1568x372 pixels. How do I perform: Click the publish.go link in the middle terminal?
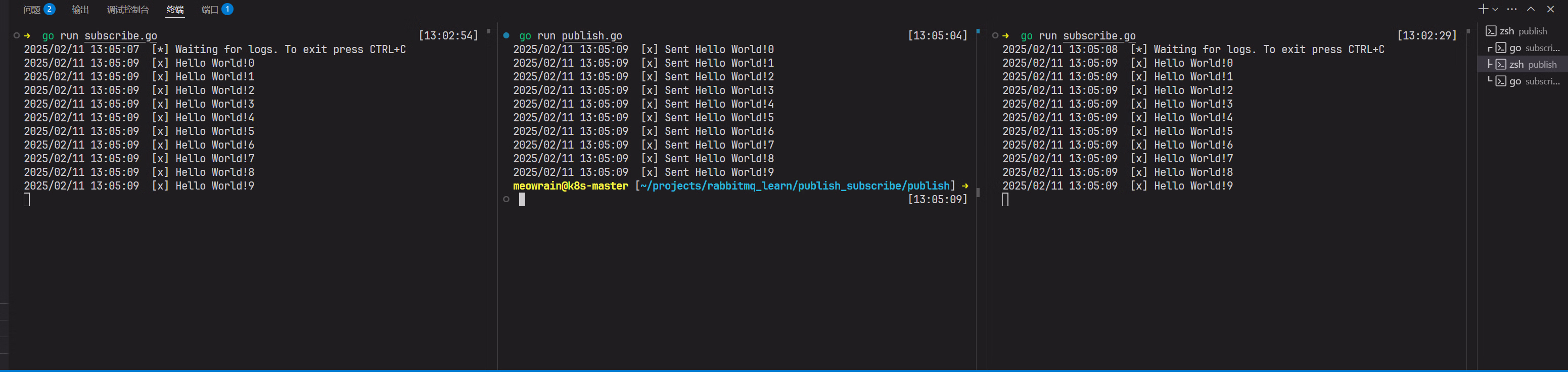(591, 36)
